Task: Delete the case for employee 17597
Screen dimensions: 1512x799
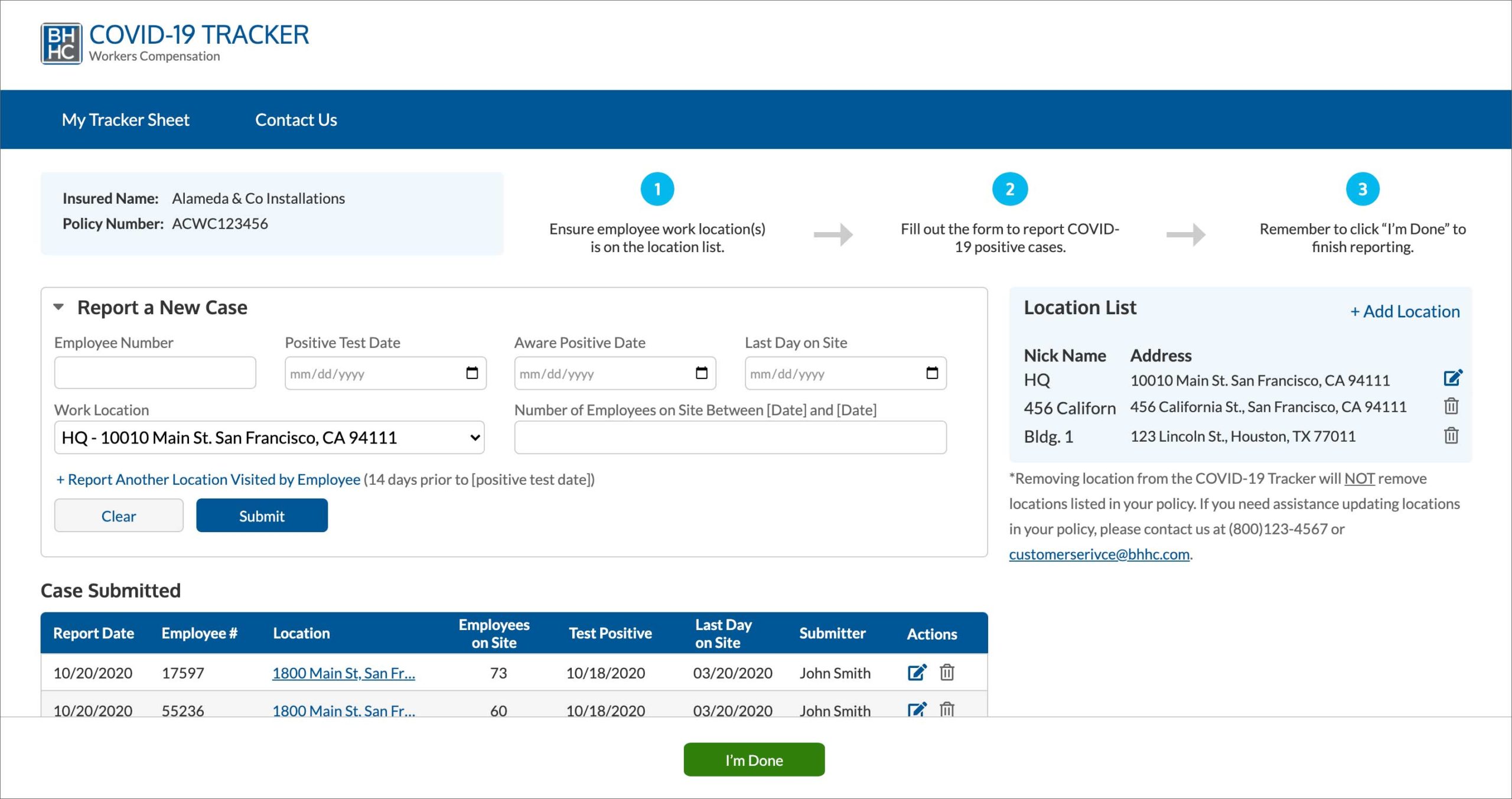Action: [x=947, y=672]
